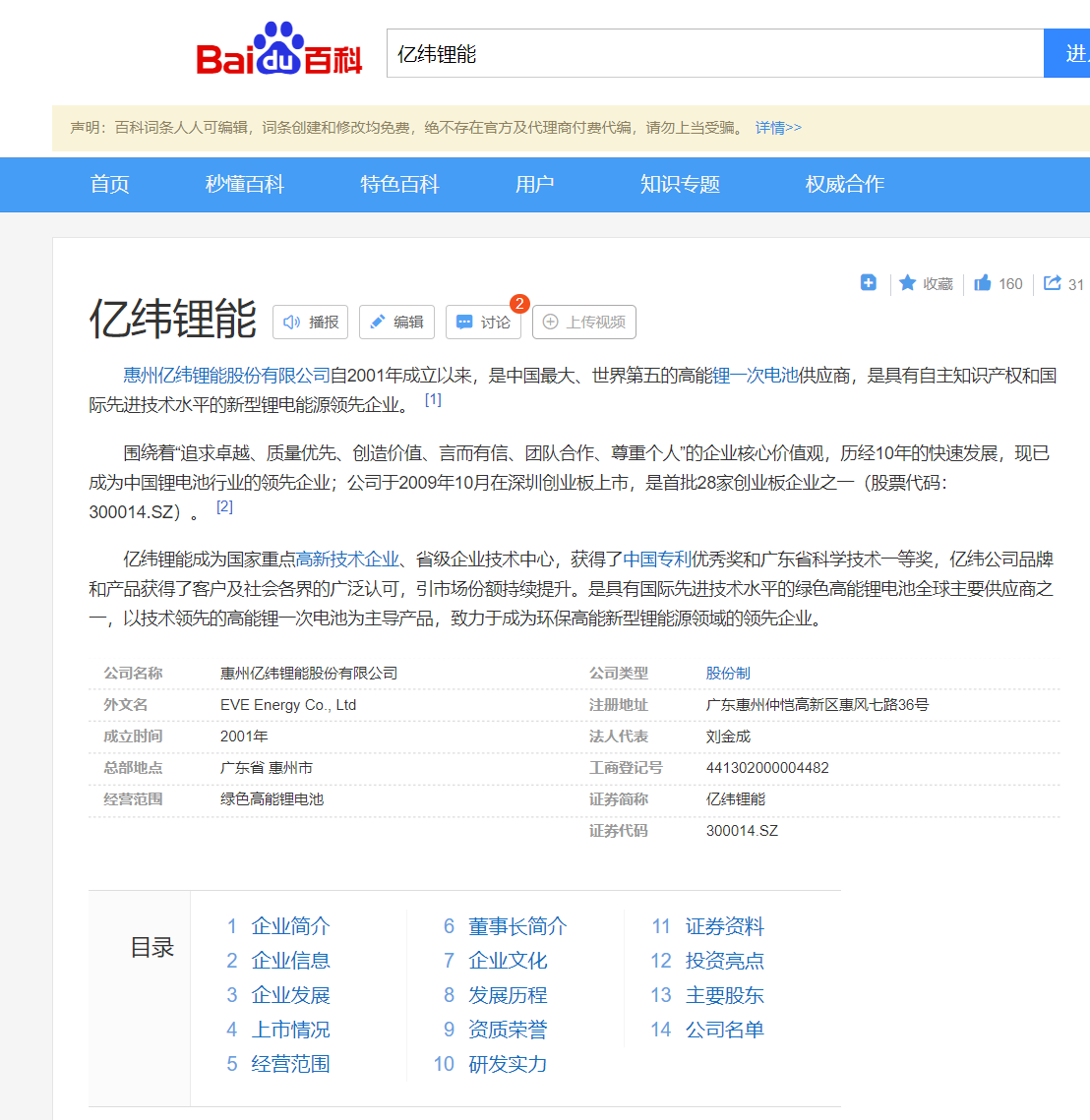Select 权威合作 in the navigation bar
This screenshot has height=1120, width=1090.
pos(844,184)
